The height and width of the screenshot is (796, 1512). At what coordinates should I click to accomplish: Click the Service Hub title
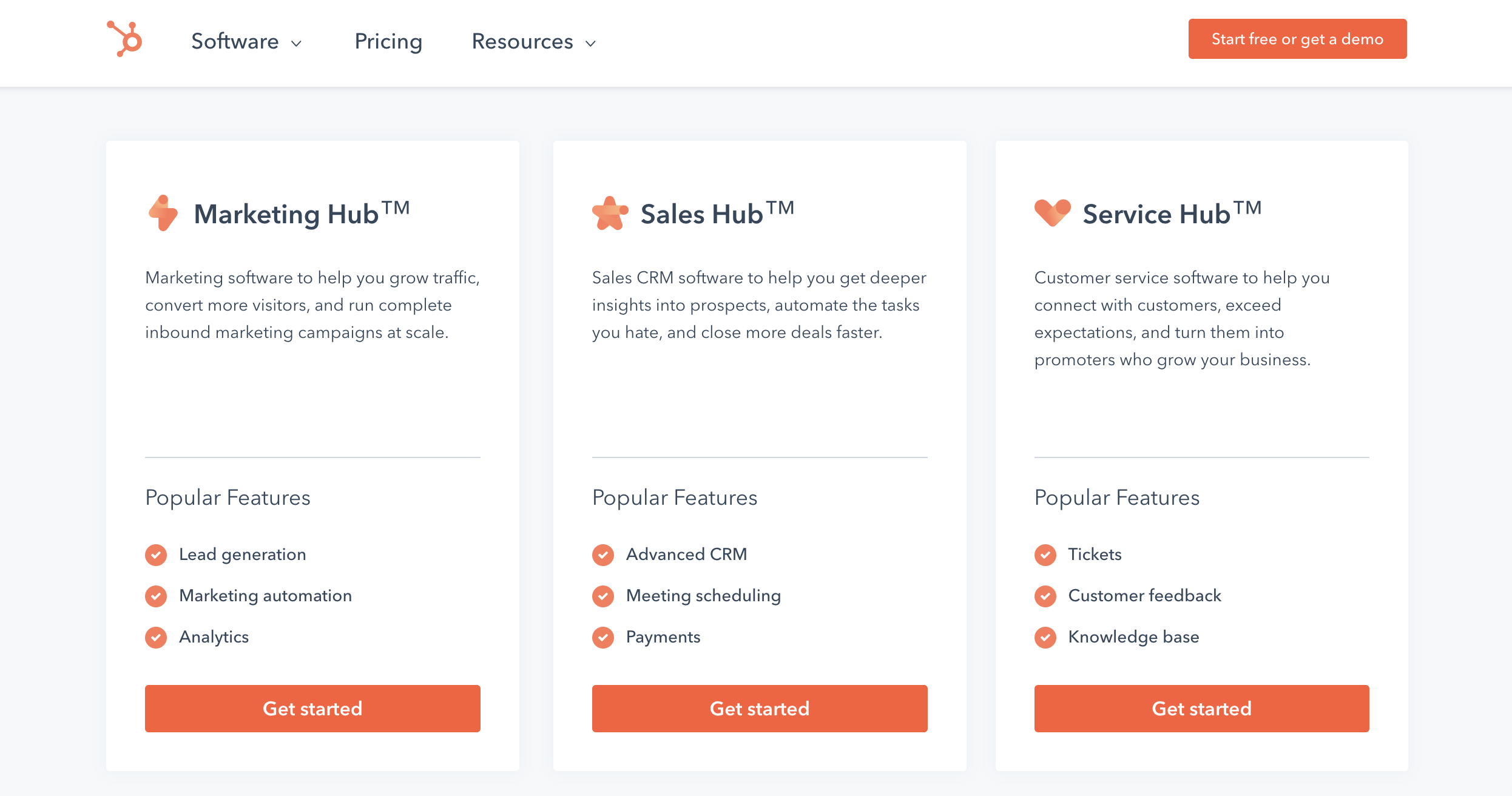pos(1172,214)
